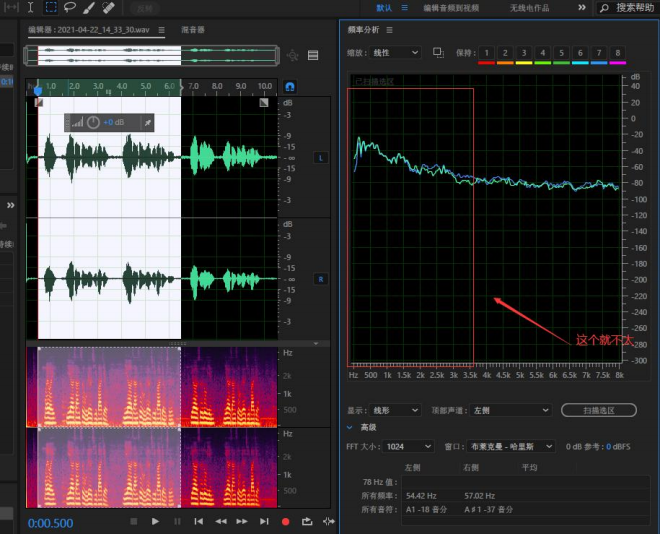The image size is (660, 534).
Task: Toggle hold button 3
Action: coord(524,53)
